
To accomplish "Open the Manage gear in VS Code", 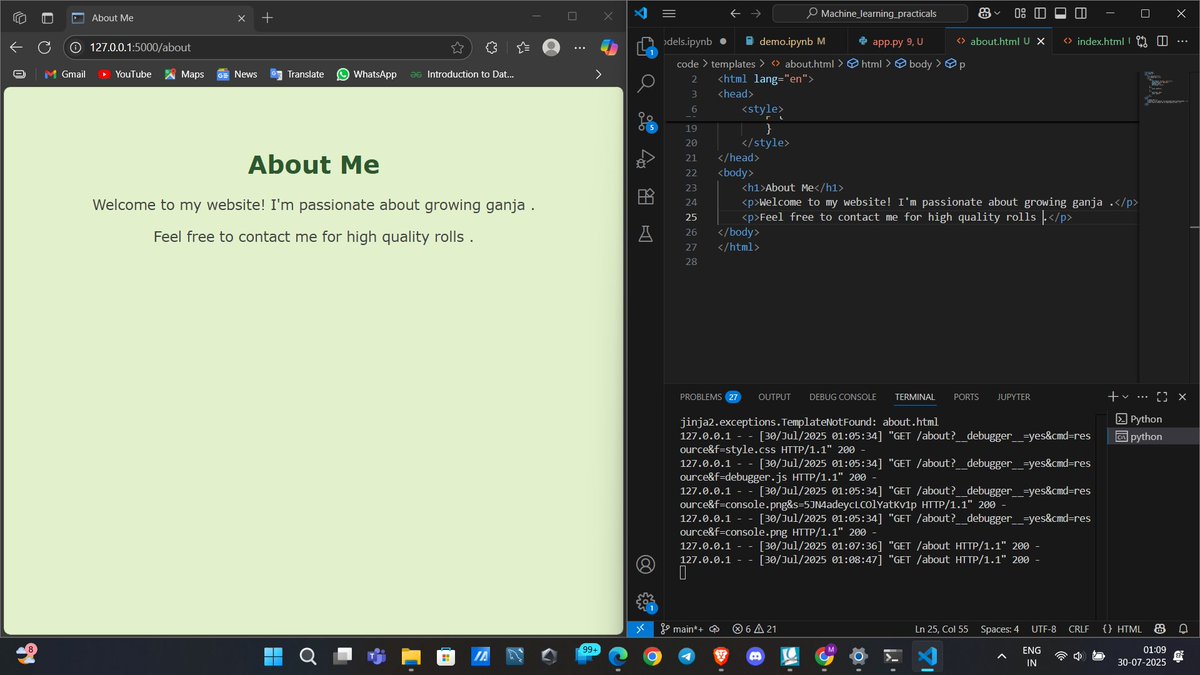I will pos(646,602).
